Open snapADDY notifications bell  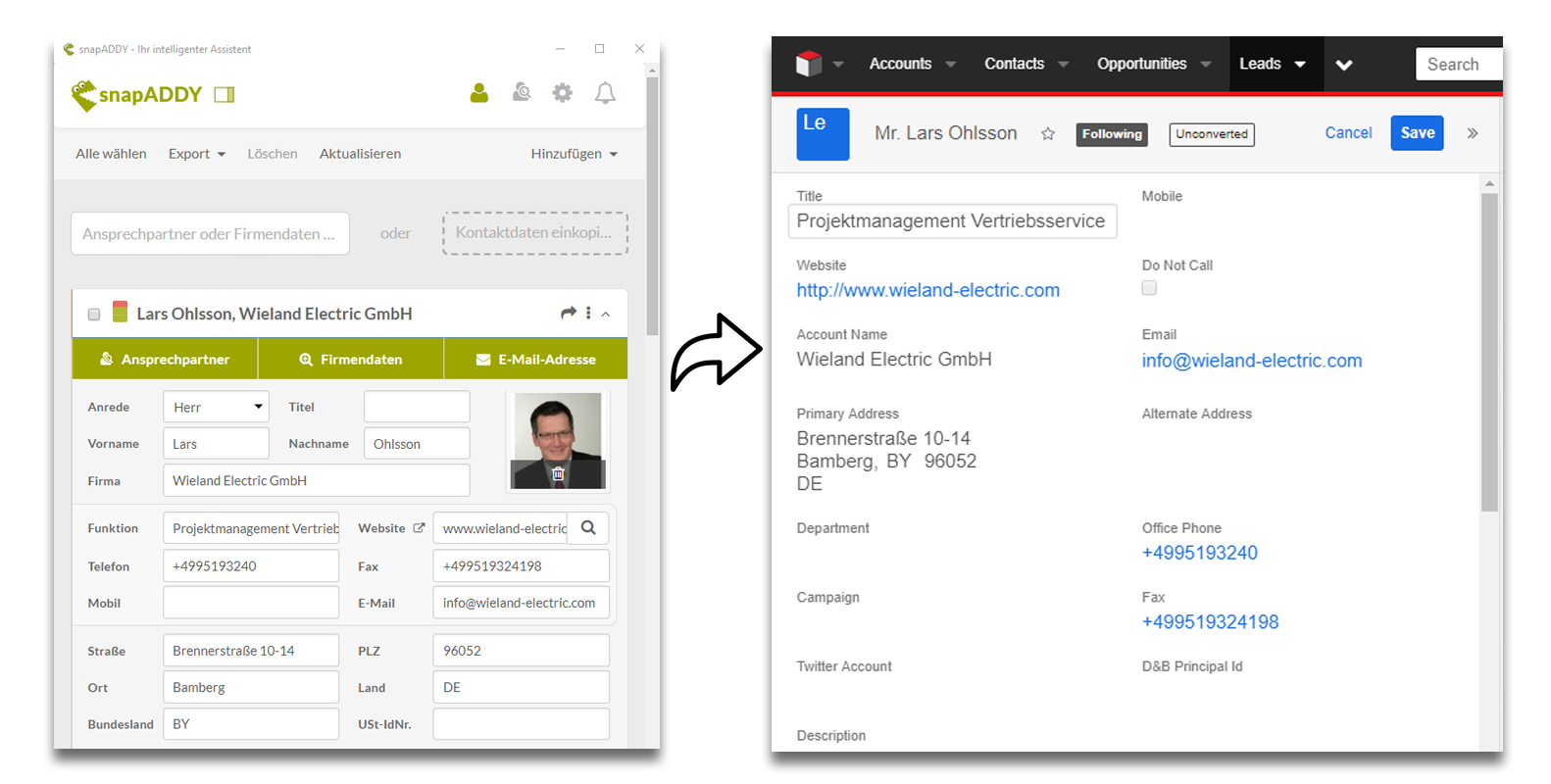pos(605,93)
